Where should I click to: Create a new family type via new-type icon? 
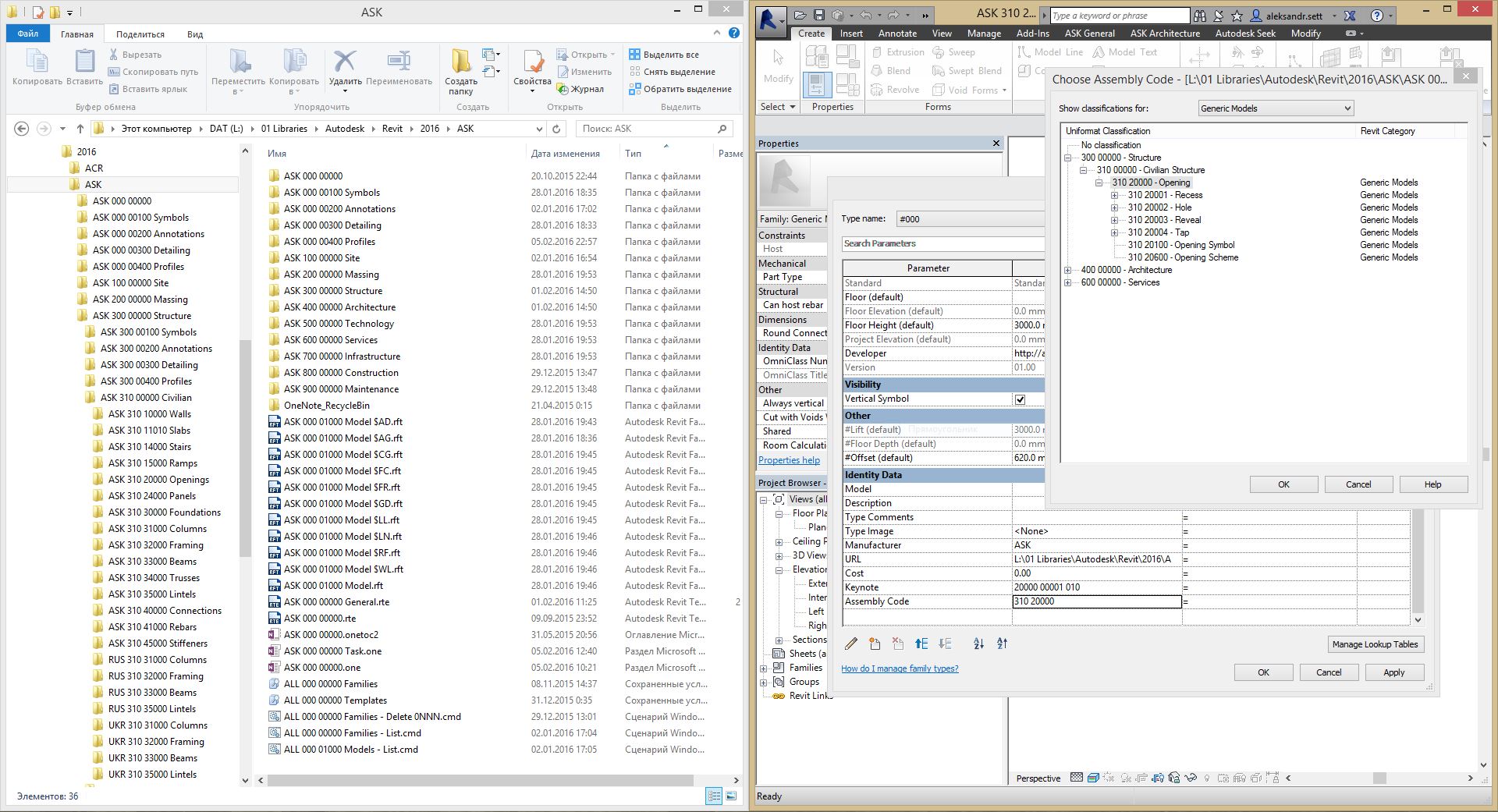point(874,644)
